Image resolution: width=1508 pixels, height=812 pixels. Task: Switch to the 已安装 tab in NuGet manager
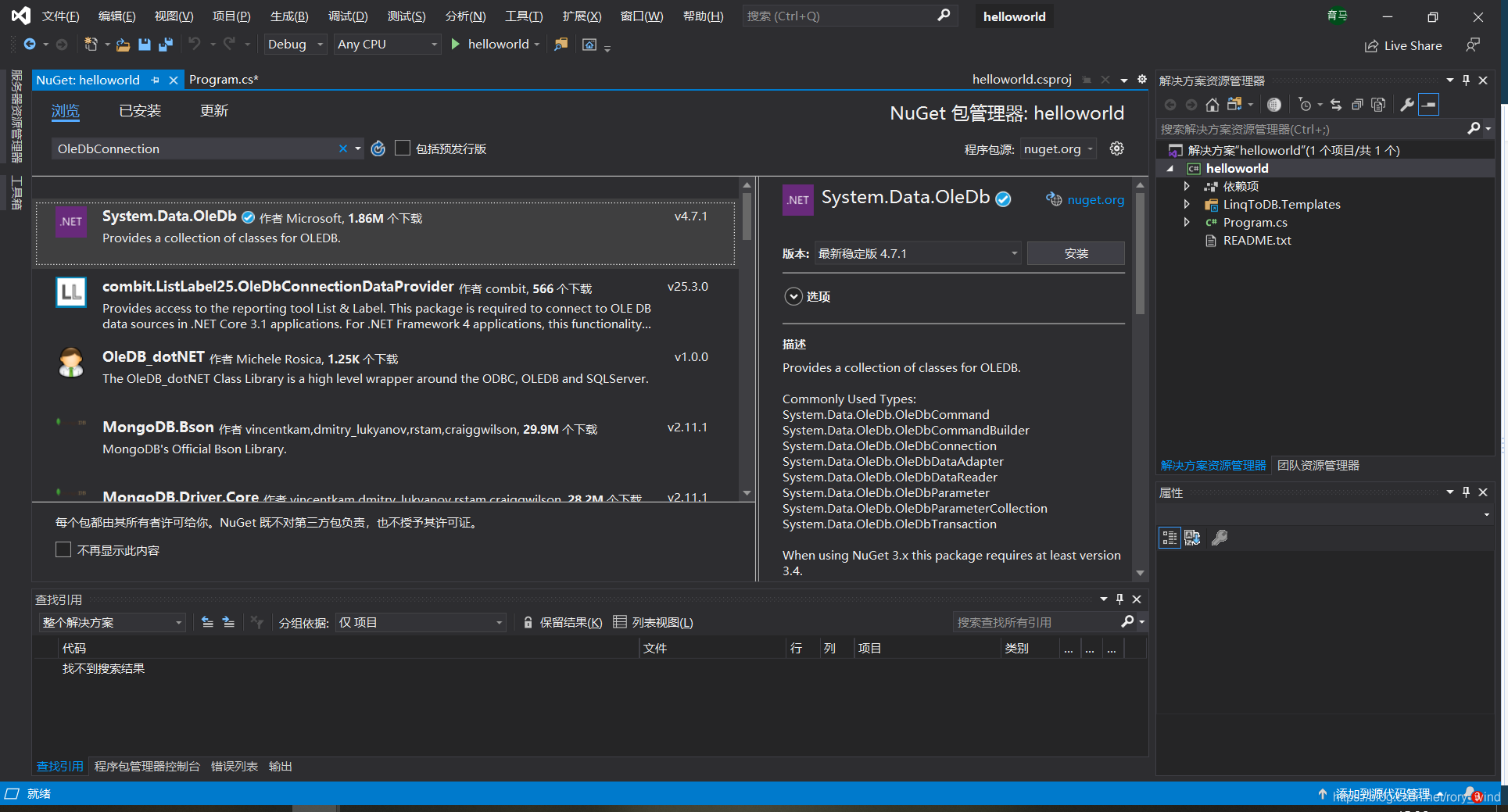[x=139, y=110]
